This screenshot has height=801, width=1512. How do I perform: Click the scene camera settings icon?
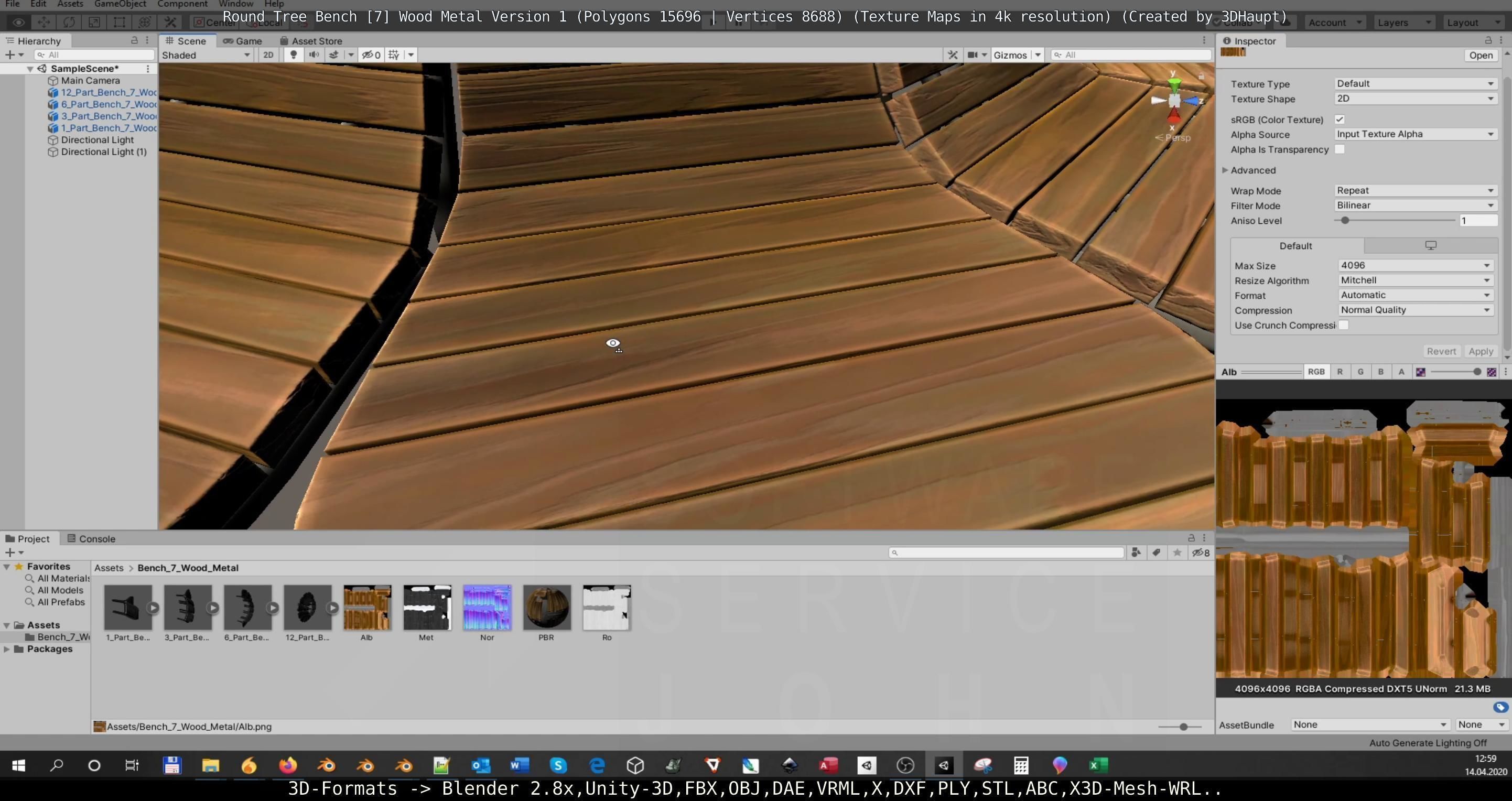[973, 55]
